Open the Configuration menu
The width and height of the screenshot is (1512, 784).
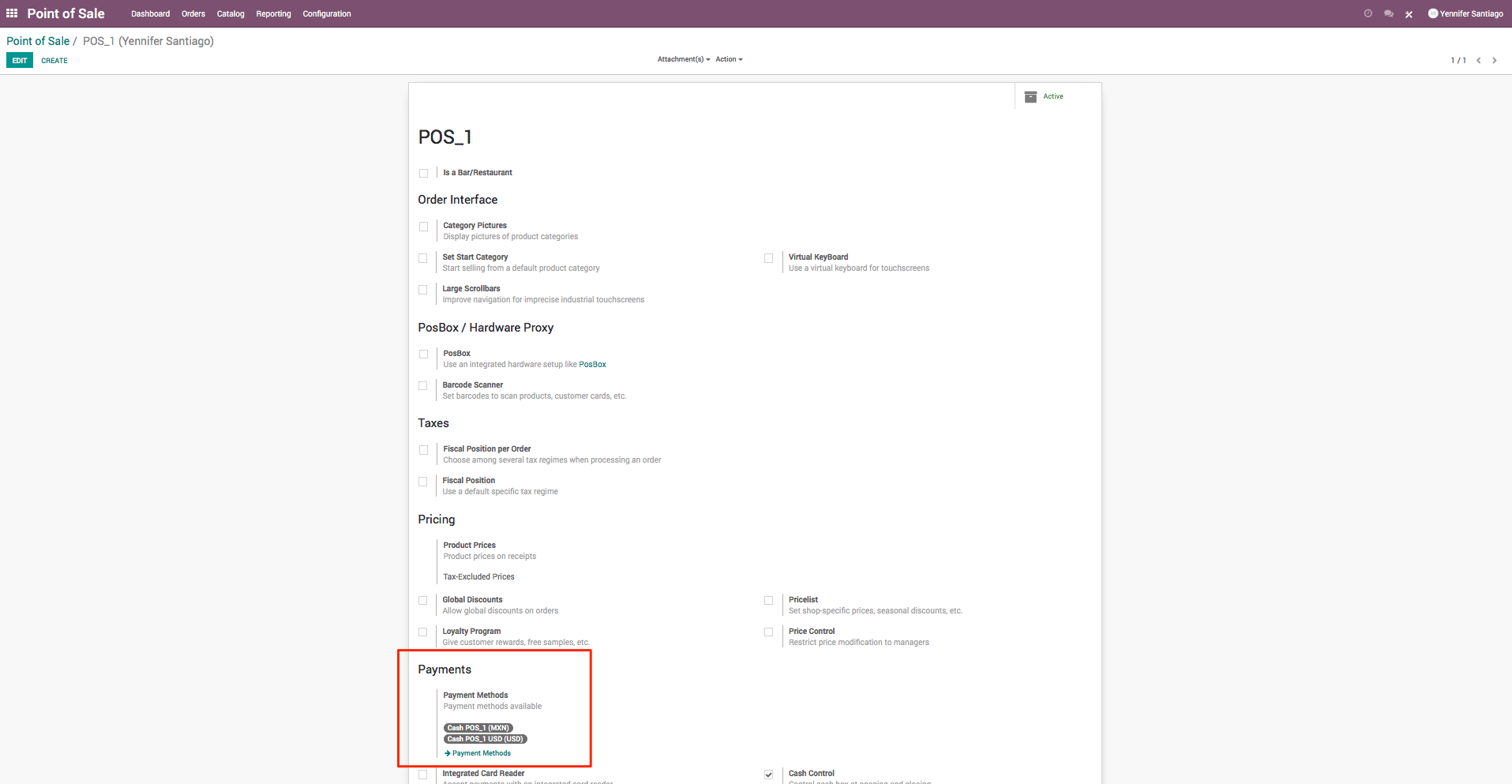click(x=326, y=13)
